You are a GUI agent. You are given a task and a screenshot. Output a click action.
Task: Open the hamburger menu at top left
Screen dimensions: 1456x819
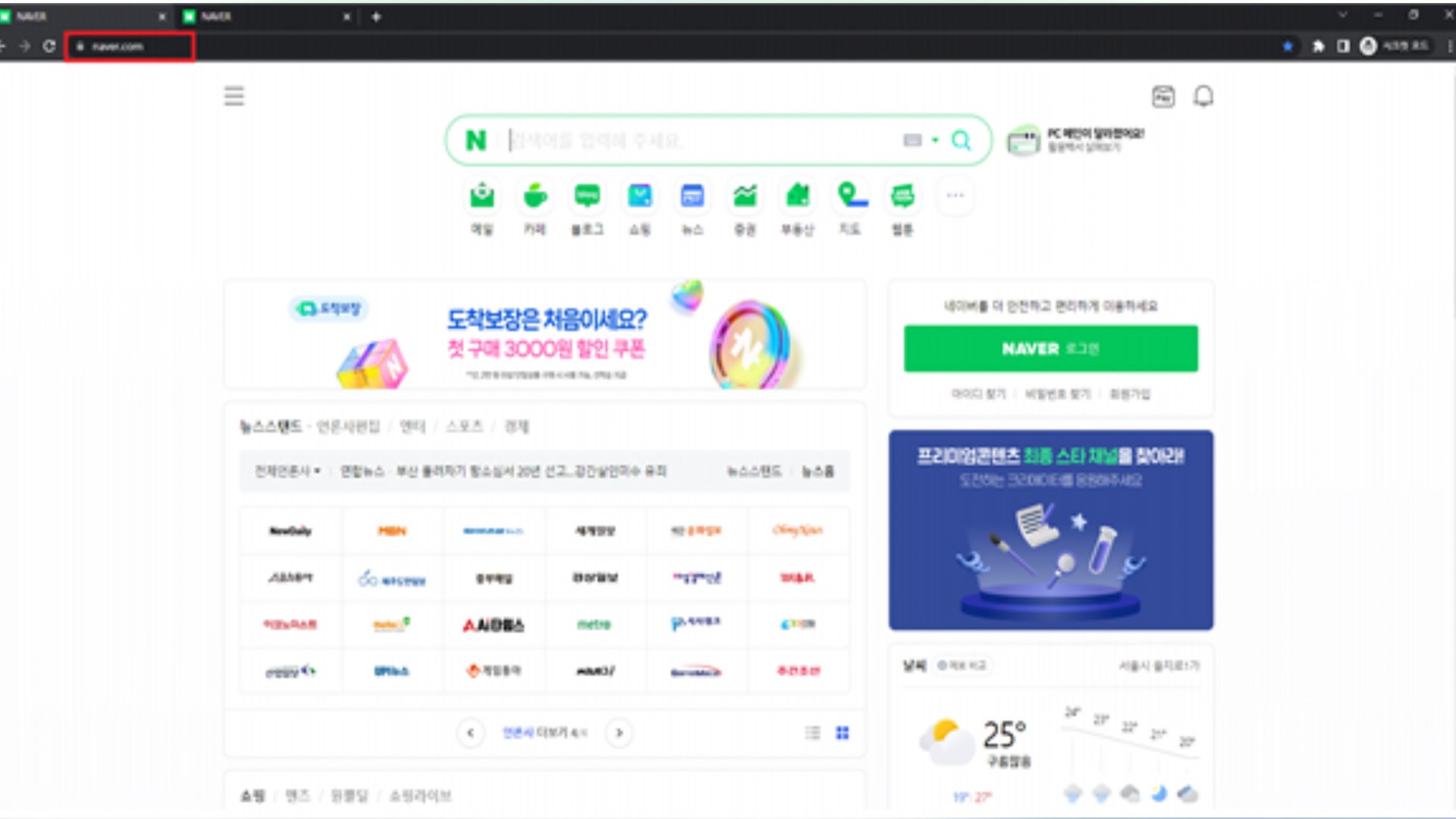click(234, 96)
